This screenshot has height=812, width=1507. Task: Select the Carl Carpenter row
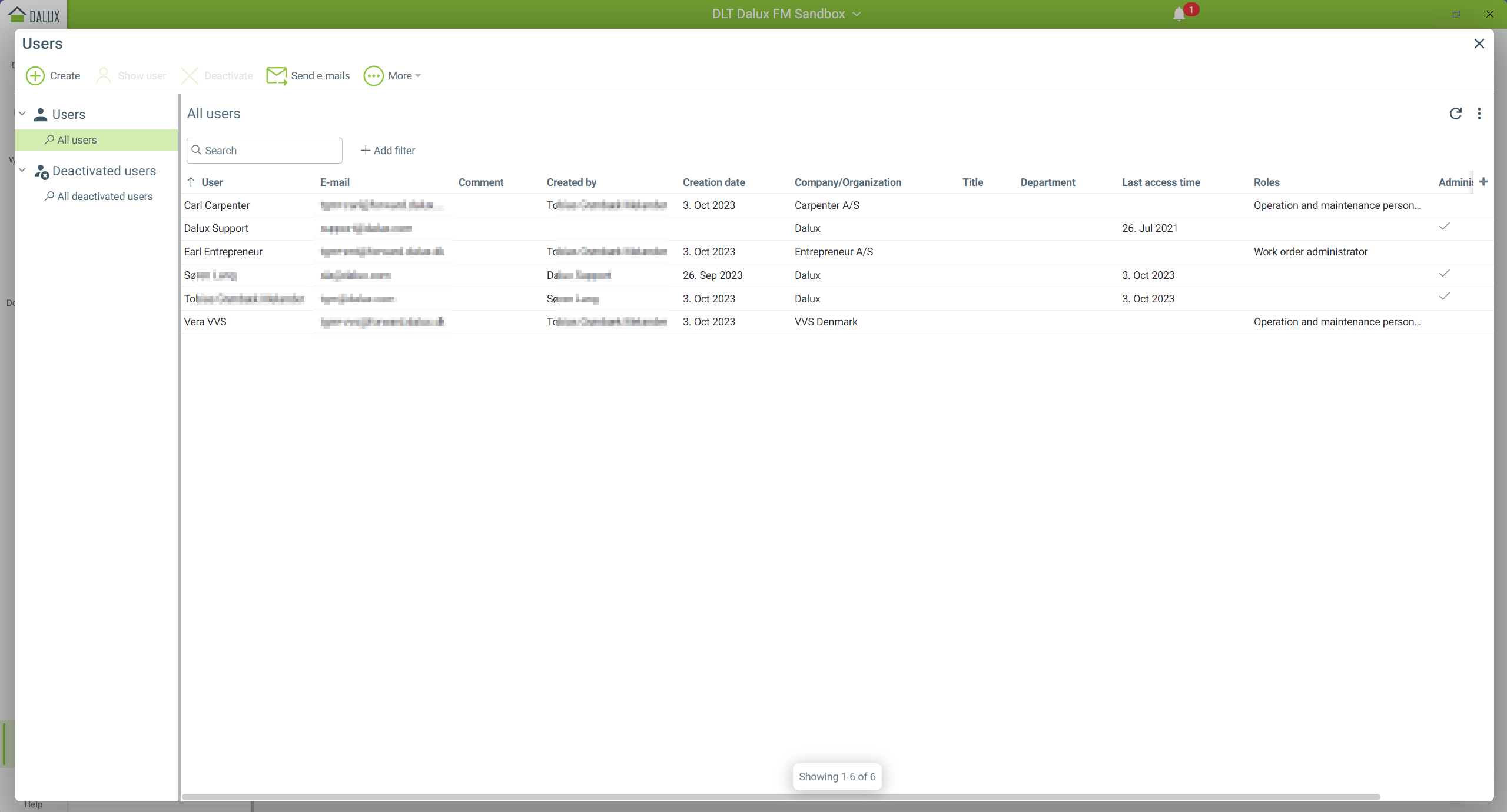[x=217, y=205]
